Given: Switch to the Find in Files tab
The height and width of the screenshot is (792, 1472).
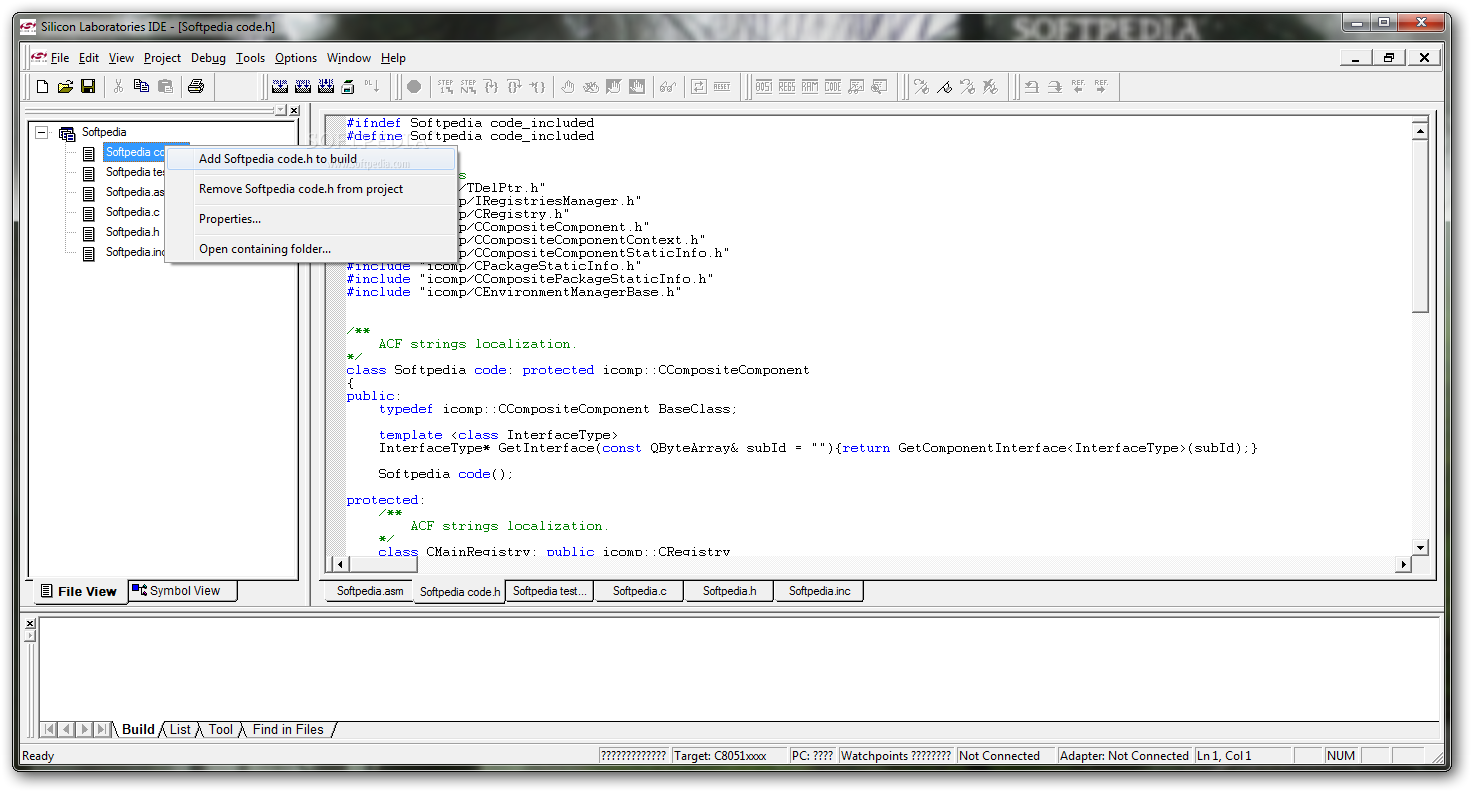Looking at the screenshot, I should point(288,730).
